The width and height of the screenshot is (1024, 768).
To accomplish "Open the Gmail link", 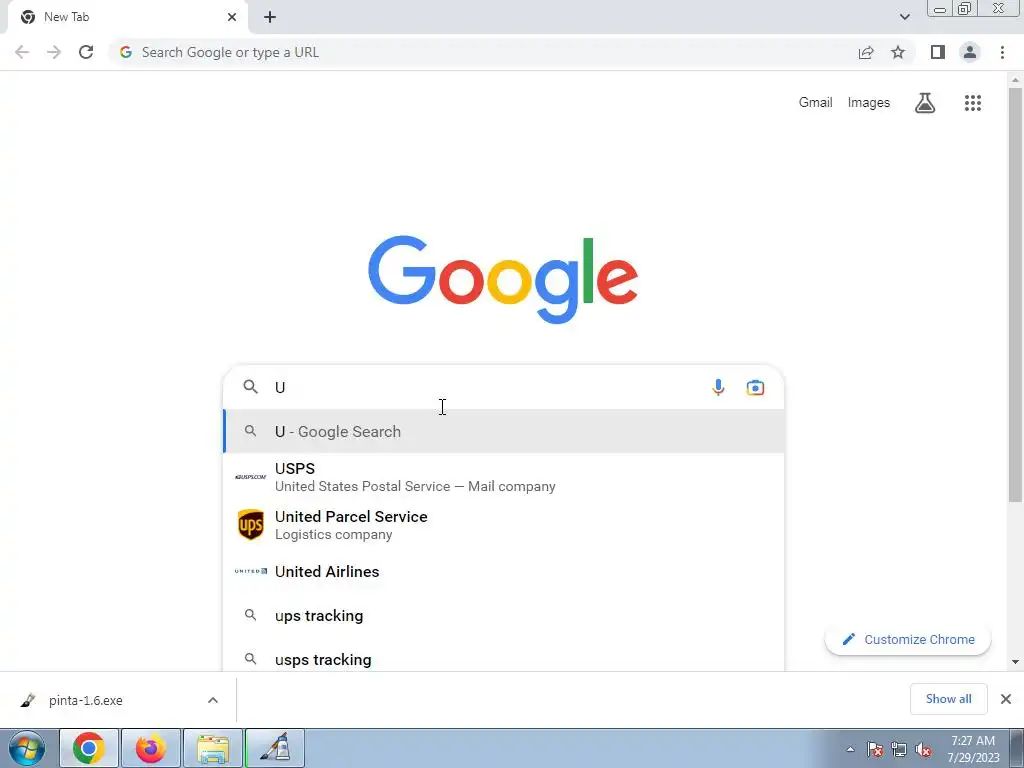I will pos(815,103).
